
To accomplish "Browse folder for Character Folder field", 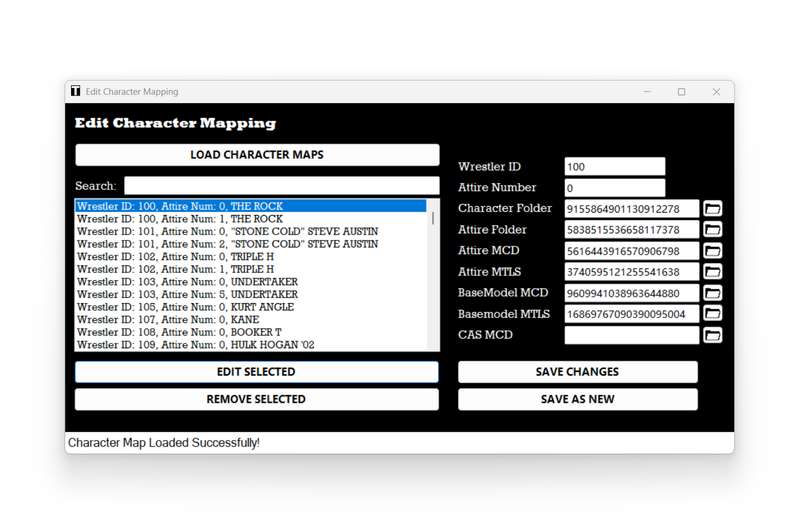I will tap(713, 209).
